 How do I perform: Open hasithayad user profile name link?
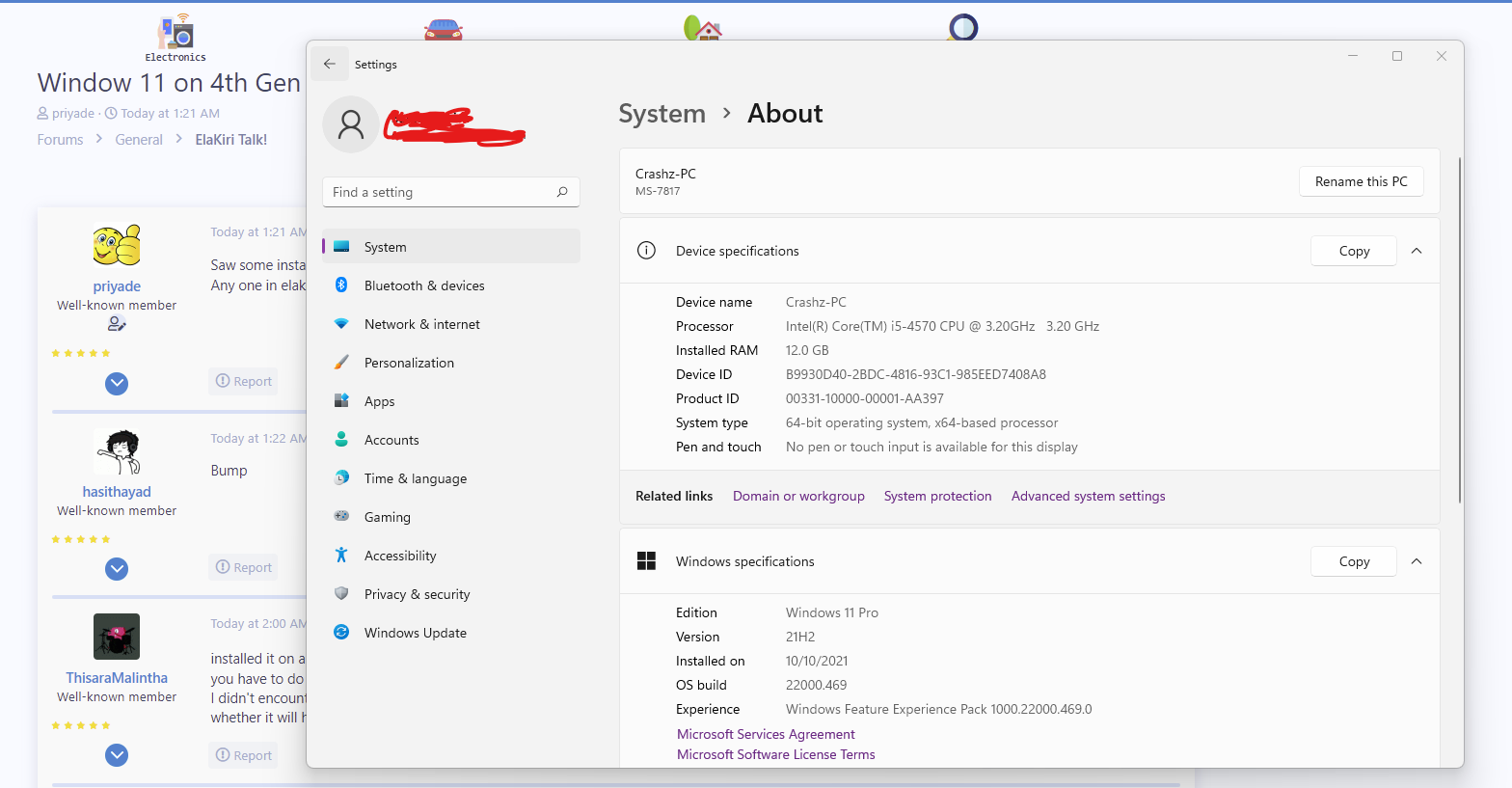pyautogui.click(x=117, y=492)
